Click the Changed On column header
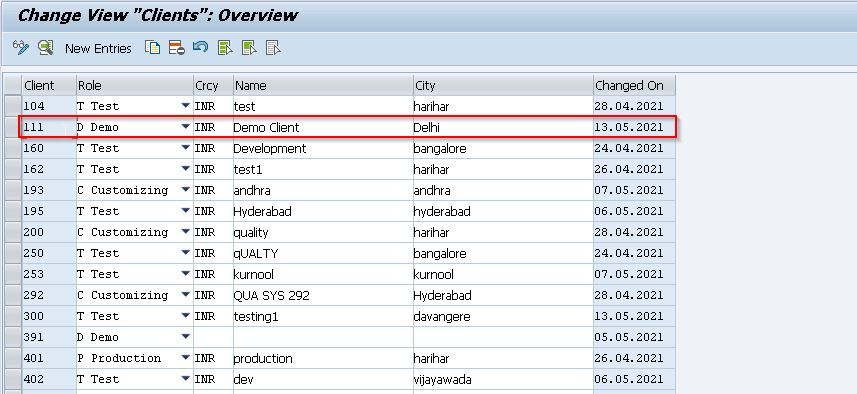Screen dimensions: 857x394 (x=635, y=86)
